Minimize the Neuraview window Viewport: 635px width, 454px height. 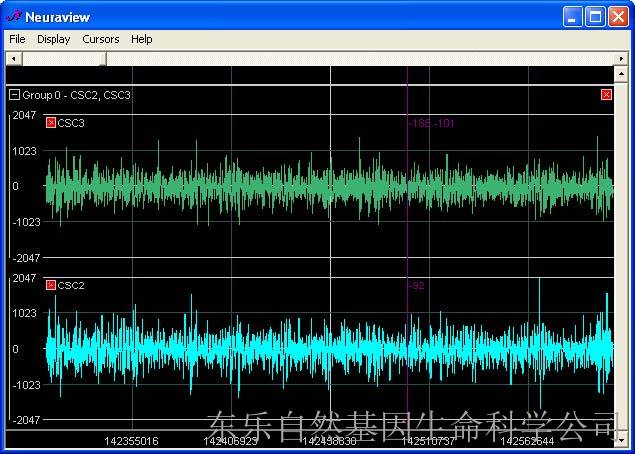572,17
